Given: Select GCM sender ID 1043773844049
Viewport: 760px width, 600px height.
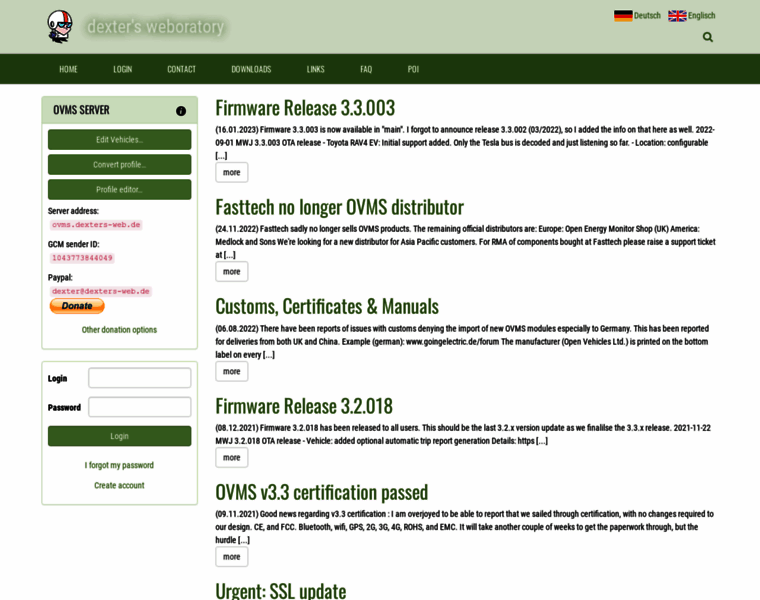Looking at the screenshot, I should click(x=82, y=258).
